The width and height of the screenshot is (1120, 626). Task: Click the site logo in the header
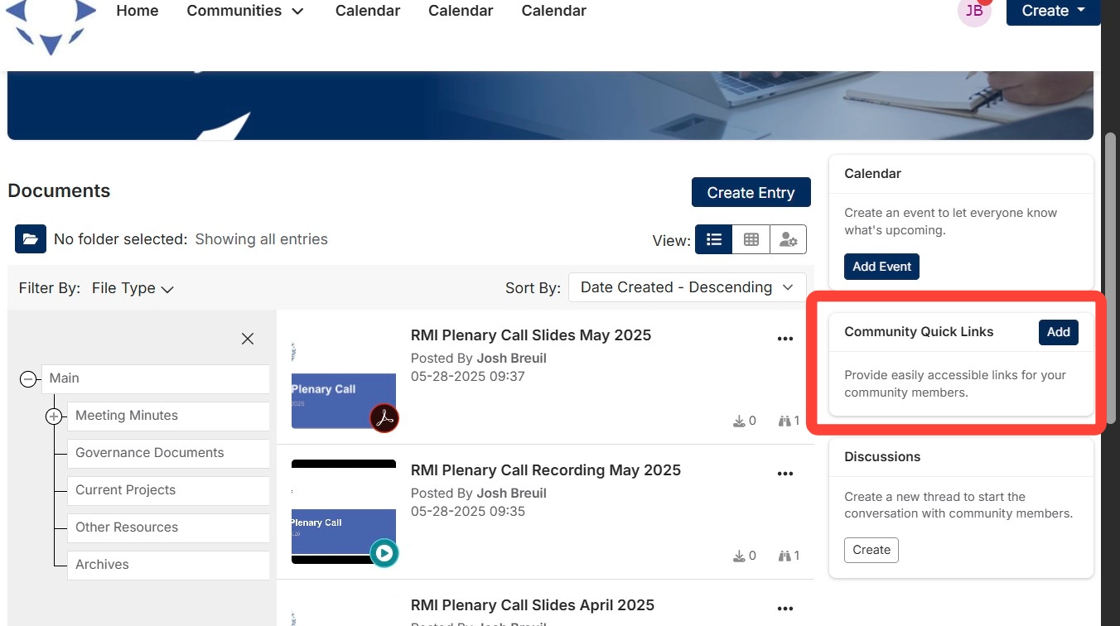point(51,25)
